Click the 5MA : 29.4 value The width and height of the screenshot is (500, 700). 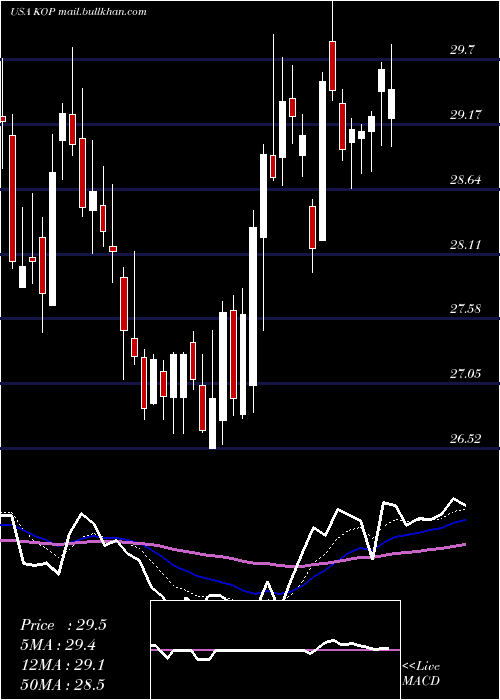58,645
